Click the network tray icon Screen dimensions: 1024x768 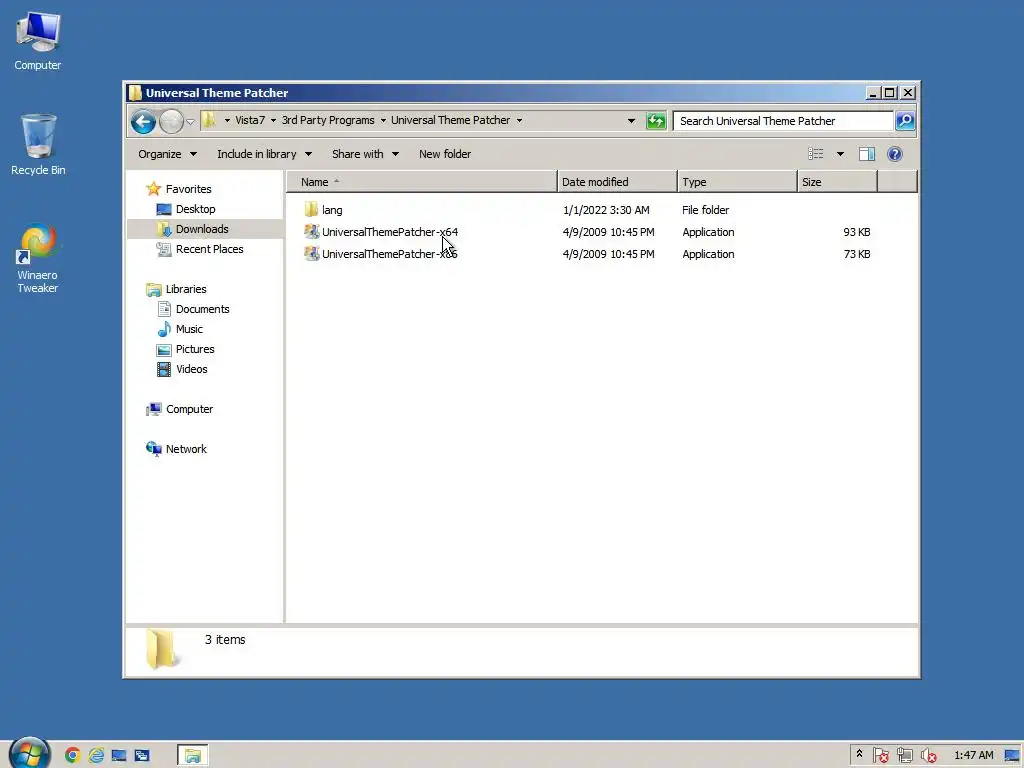coord(904,756)
